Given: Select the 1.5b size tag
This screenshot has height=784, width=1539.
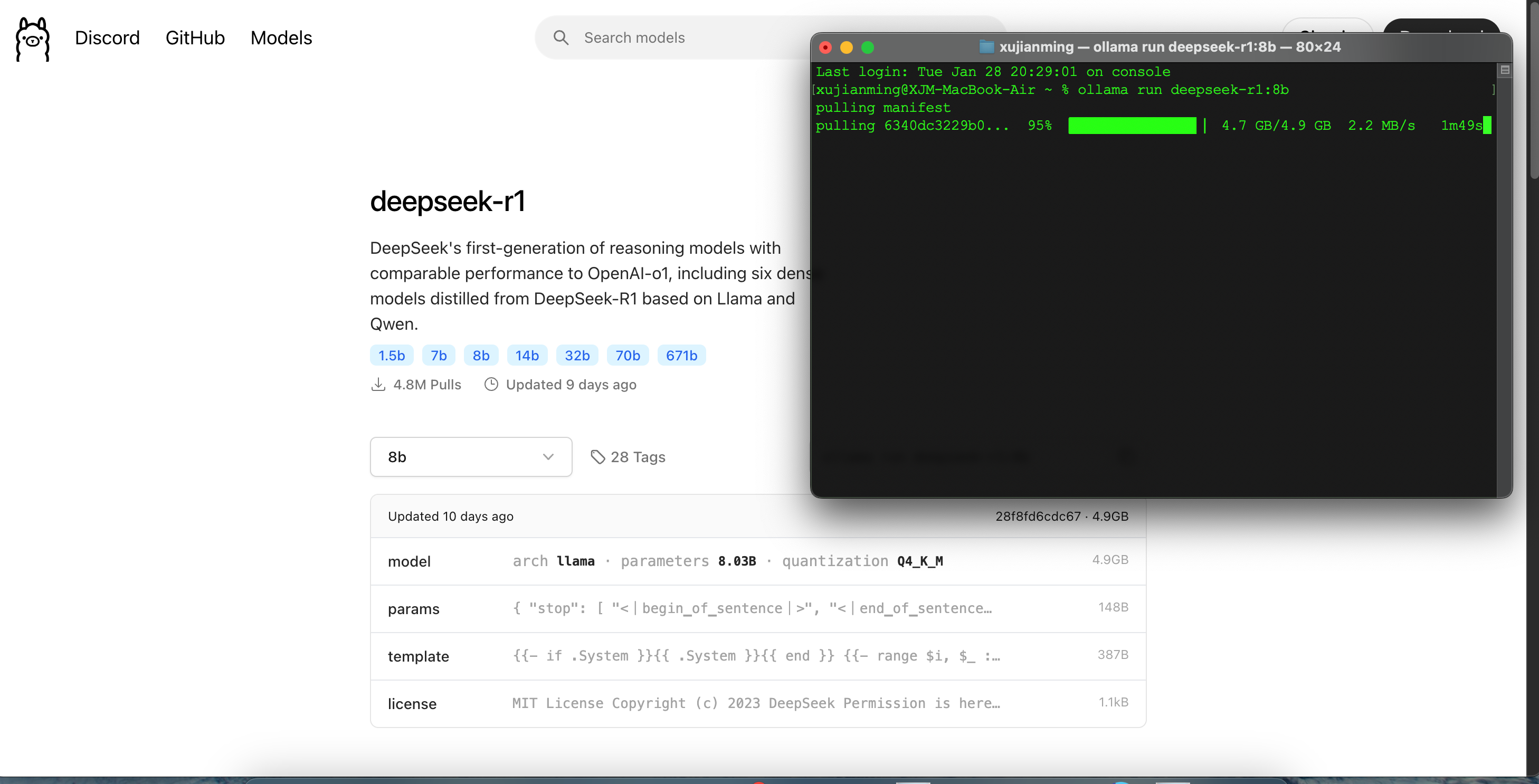Looking at the screenshot, I should tap(391, 355).
